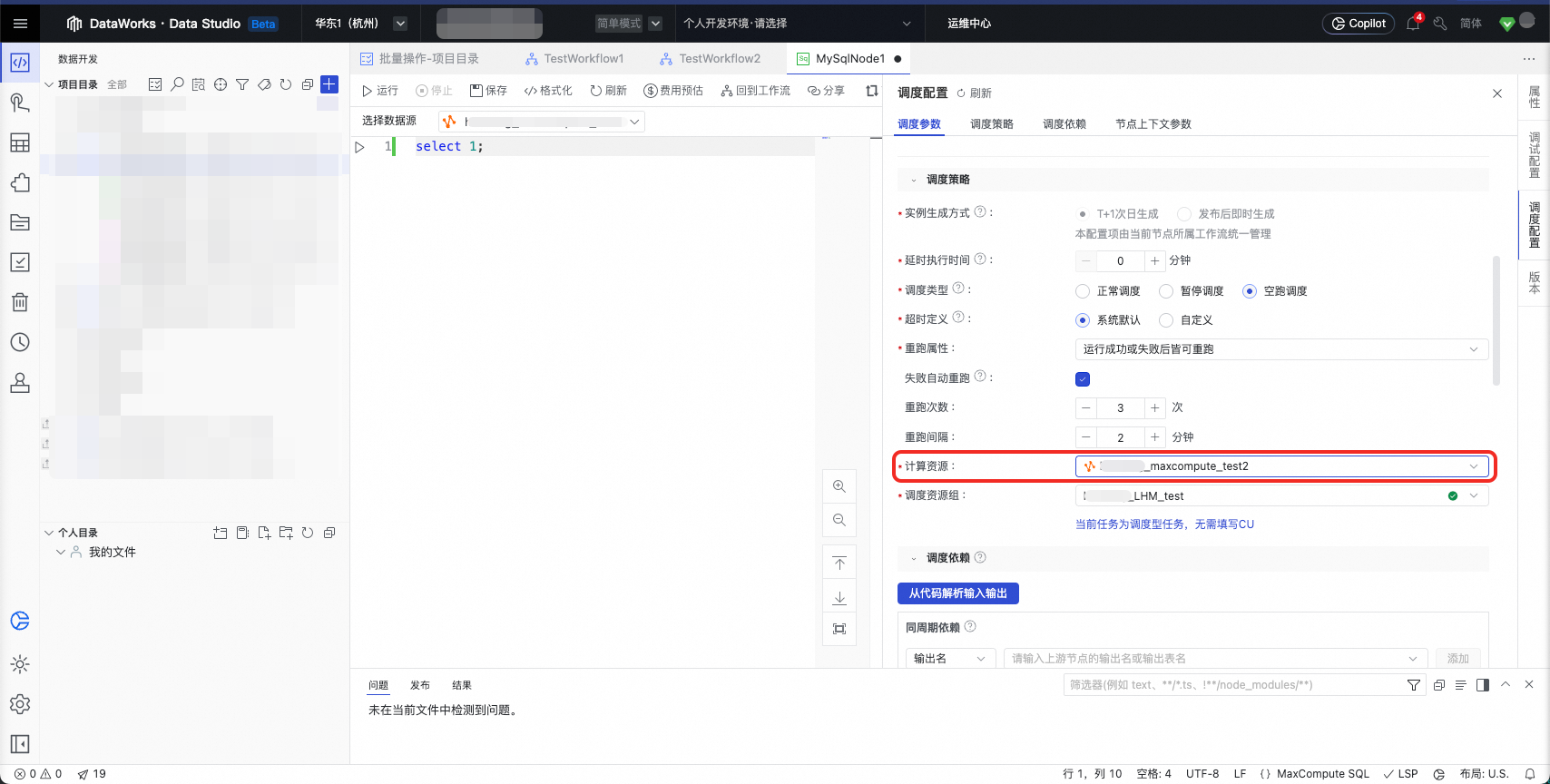Viewport: 1550px width, 784px height.
Task: Jump to the top of the editor with the up arrow icon
Action: click(839, 563)
